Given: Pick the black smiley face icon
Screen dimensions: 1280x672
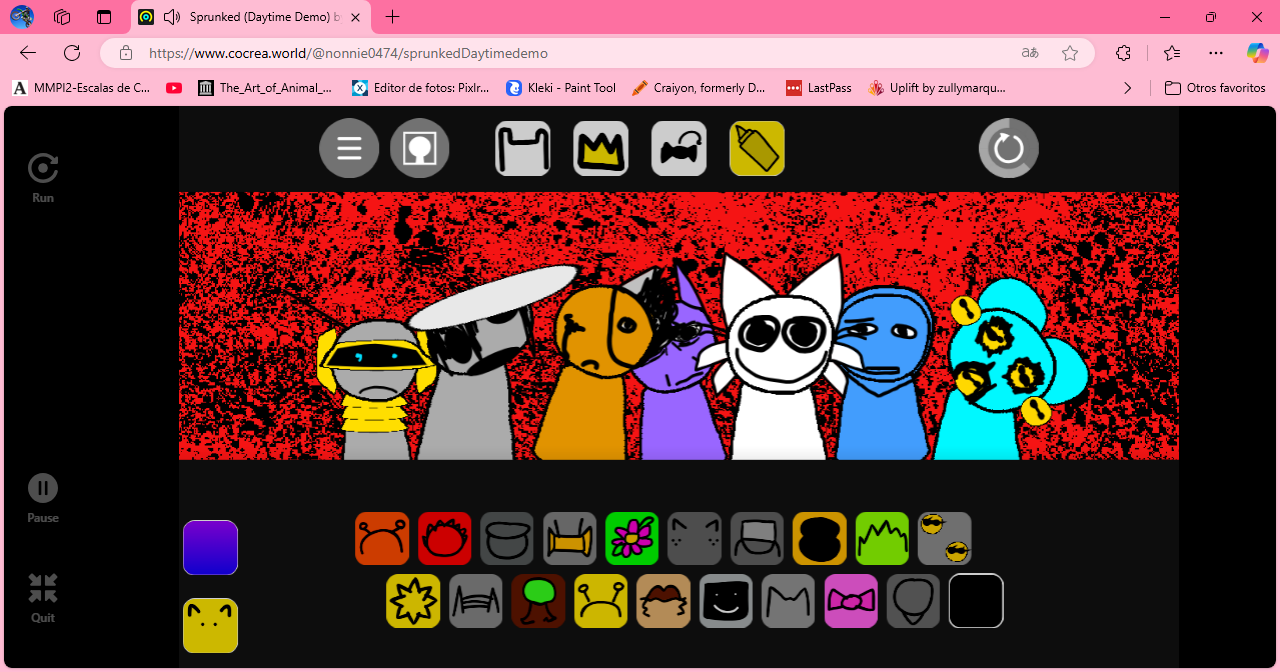Looking at the screenshot, I should pyautogui.click(x=726, y=601).
